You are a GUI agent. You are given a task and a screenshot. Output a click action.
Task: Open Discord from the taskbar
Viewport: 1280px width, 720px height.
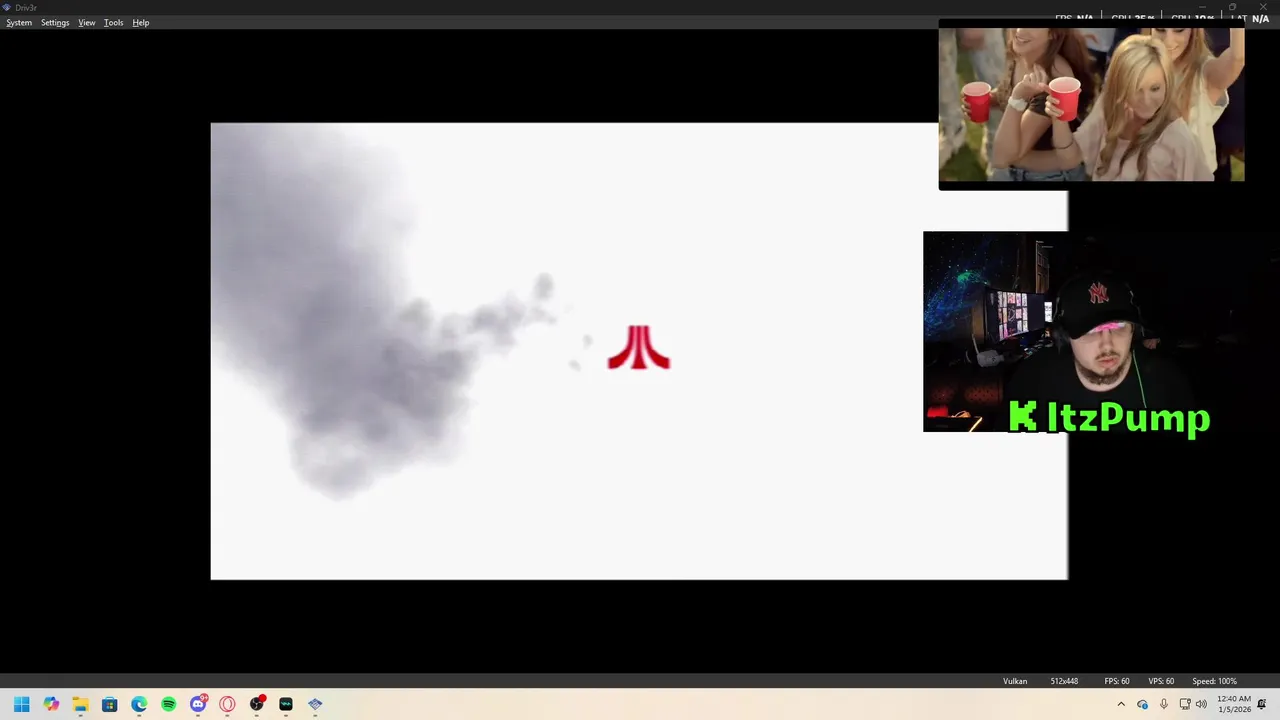coord(198,704)
